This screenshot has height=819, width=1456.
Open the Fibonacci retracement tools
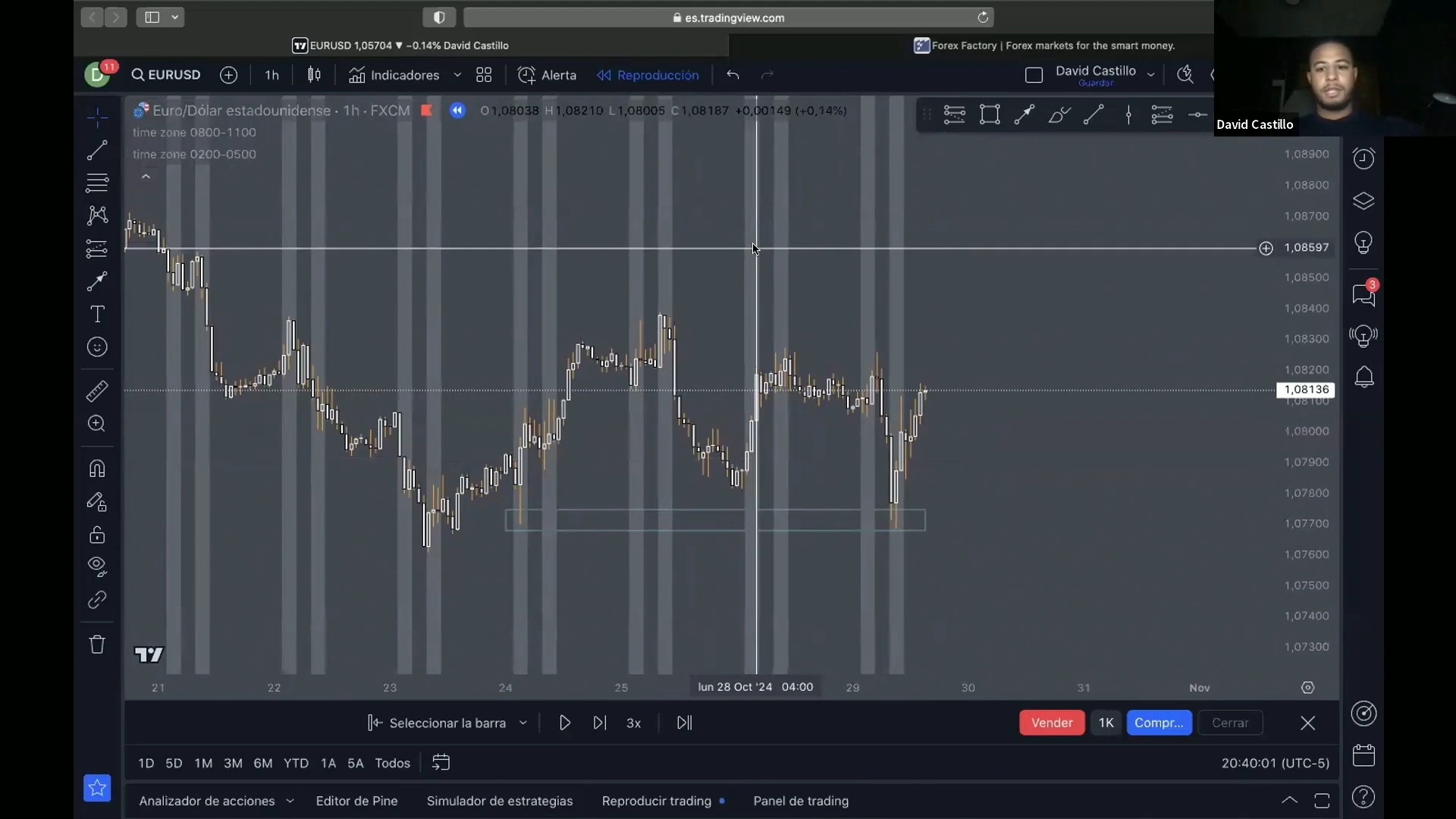coord(97,183)
